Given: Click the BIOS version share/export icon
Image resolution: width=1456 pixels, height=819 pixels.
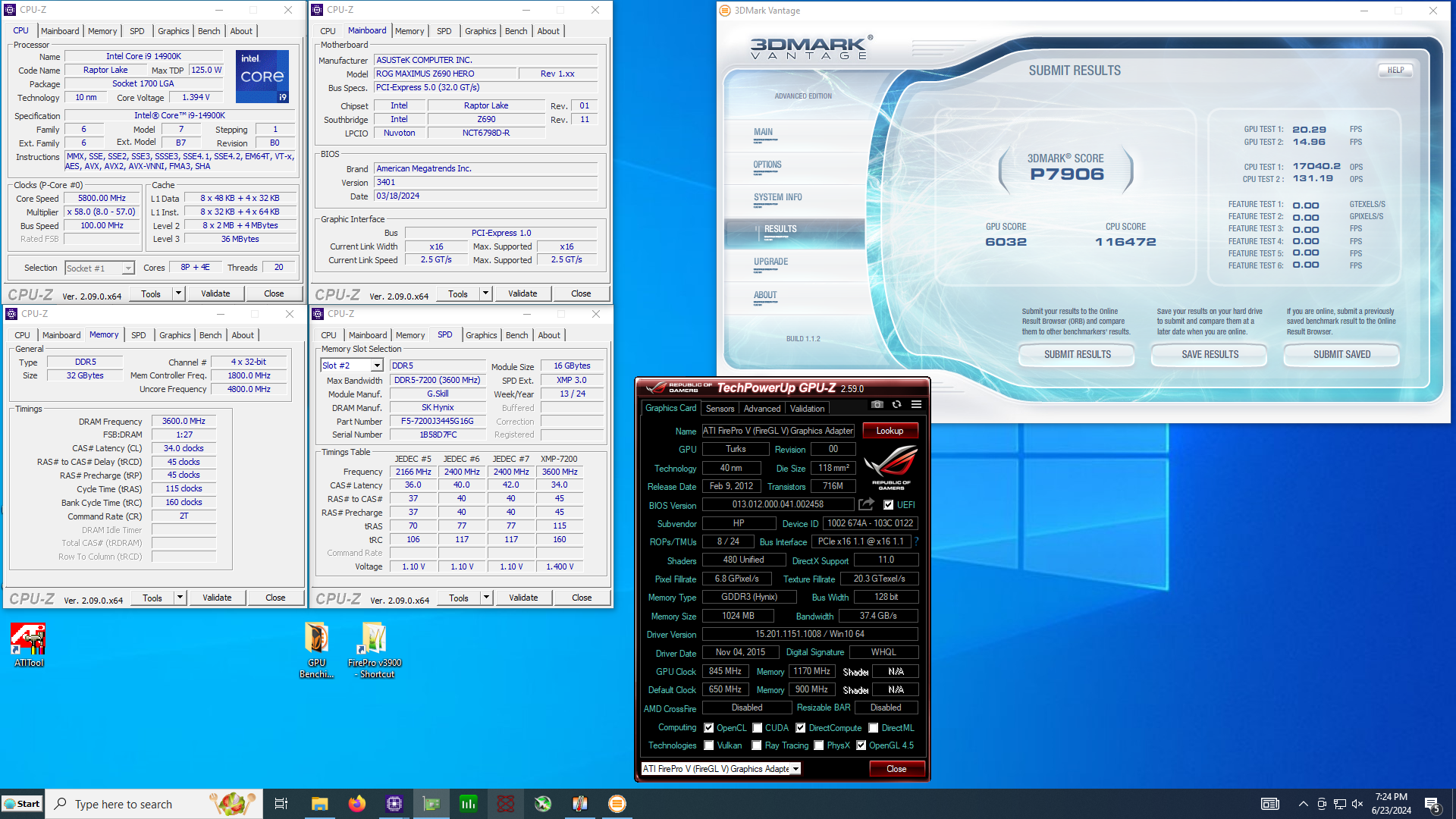Looking at the screenshot, I should tap(866, 504).
